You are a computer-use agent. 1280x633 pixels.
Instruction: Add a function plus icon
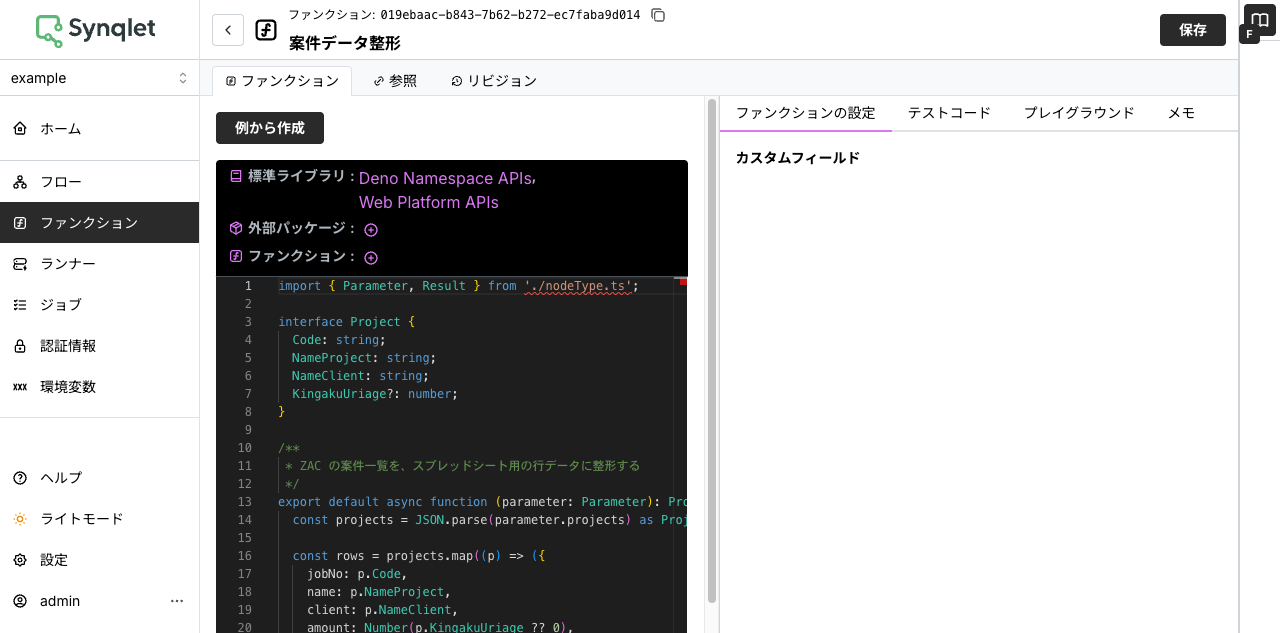coord(371,258)
